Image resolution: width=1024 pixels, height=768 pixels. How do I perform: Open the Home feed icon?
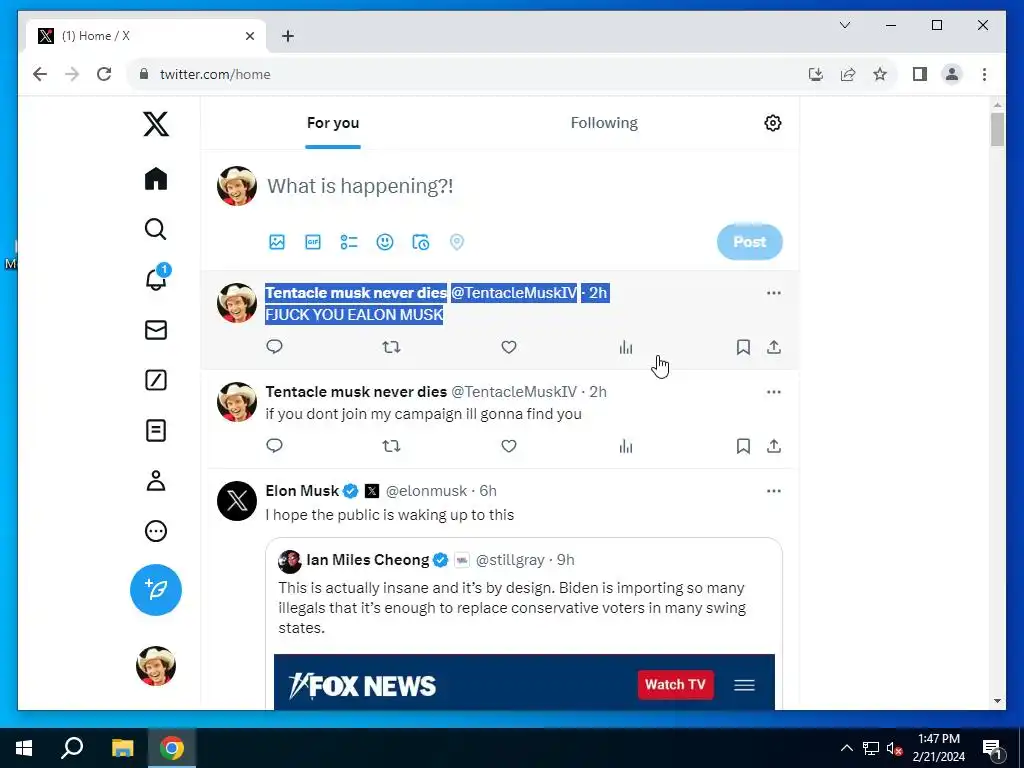[156, 179]
